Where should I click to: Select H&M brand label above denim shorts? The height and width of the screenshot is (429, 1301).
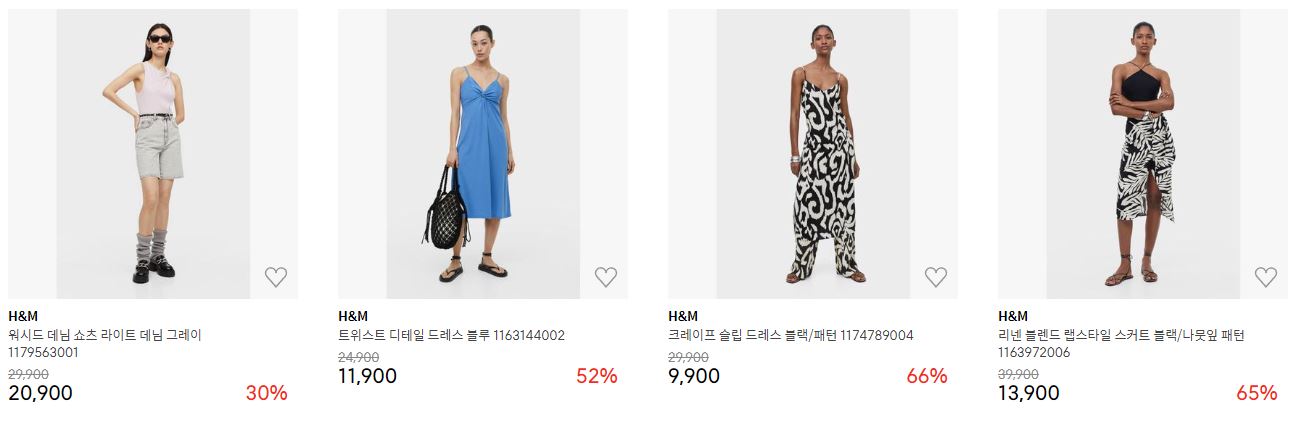[21, 316]
